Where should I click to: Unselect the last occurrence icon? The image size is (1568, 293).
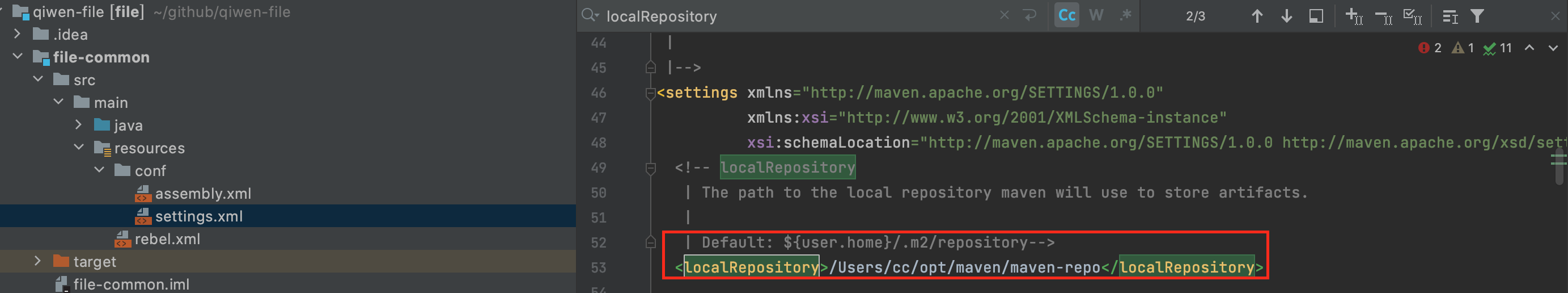pos(1384,16)
